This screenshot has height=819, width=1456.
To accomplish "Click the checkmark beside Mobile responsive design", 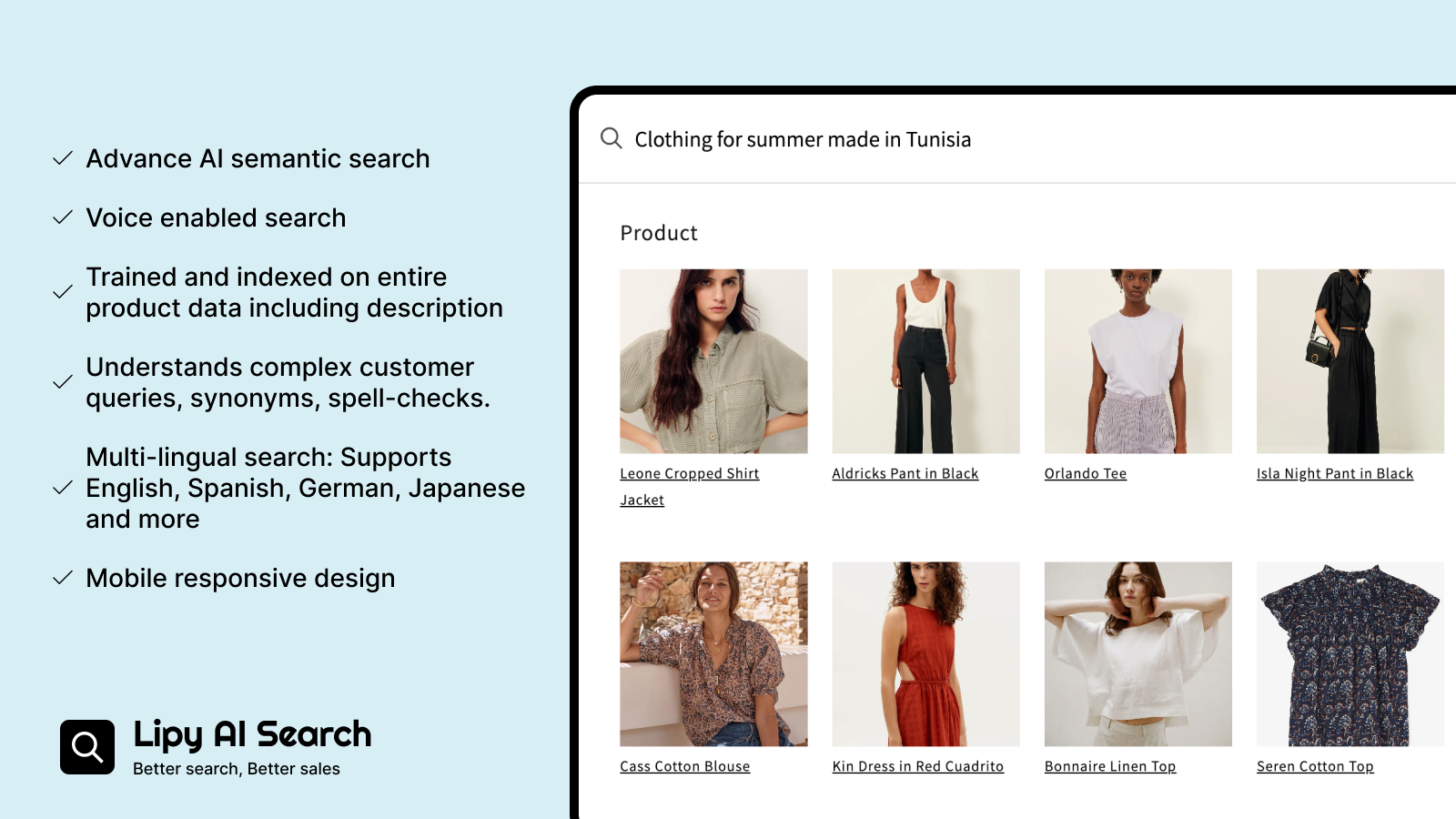I will click(x=62, y=577).
